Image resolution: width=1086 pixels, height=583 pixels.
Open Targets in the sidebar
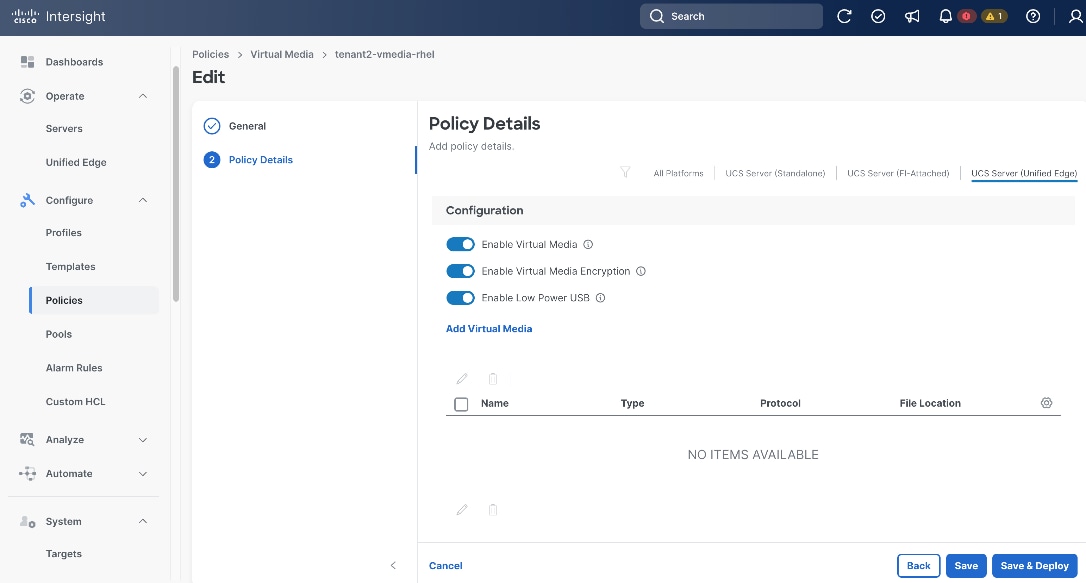tap(64, 554)
